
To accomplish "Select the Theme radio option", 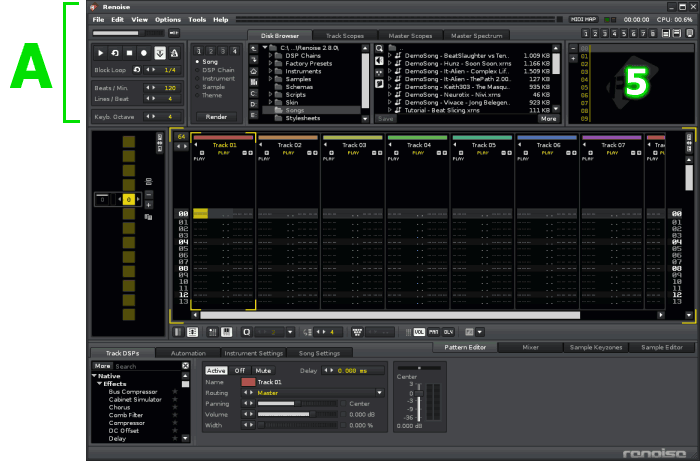I will (x=208, y=96).
